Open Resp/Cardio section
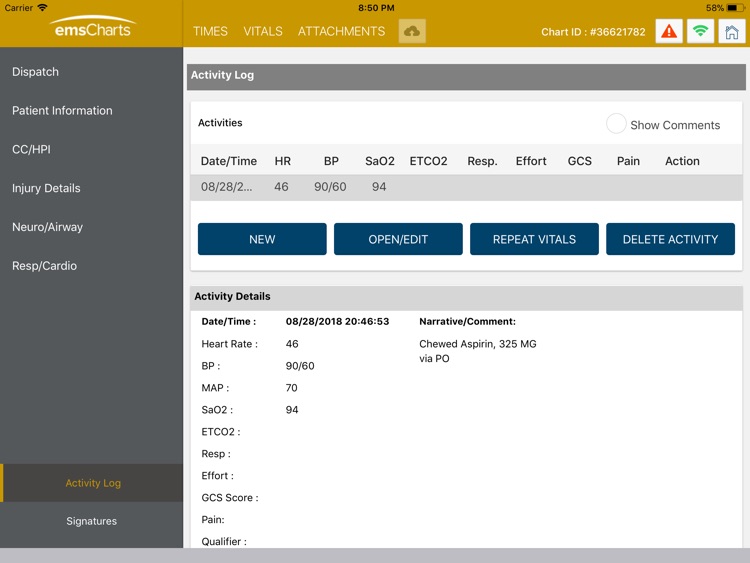 click(91, 265)
